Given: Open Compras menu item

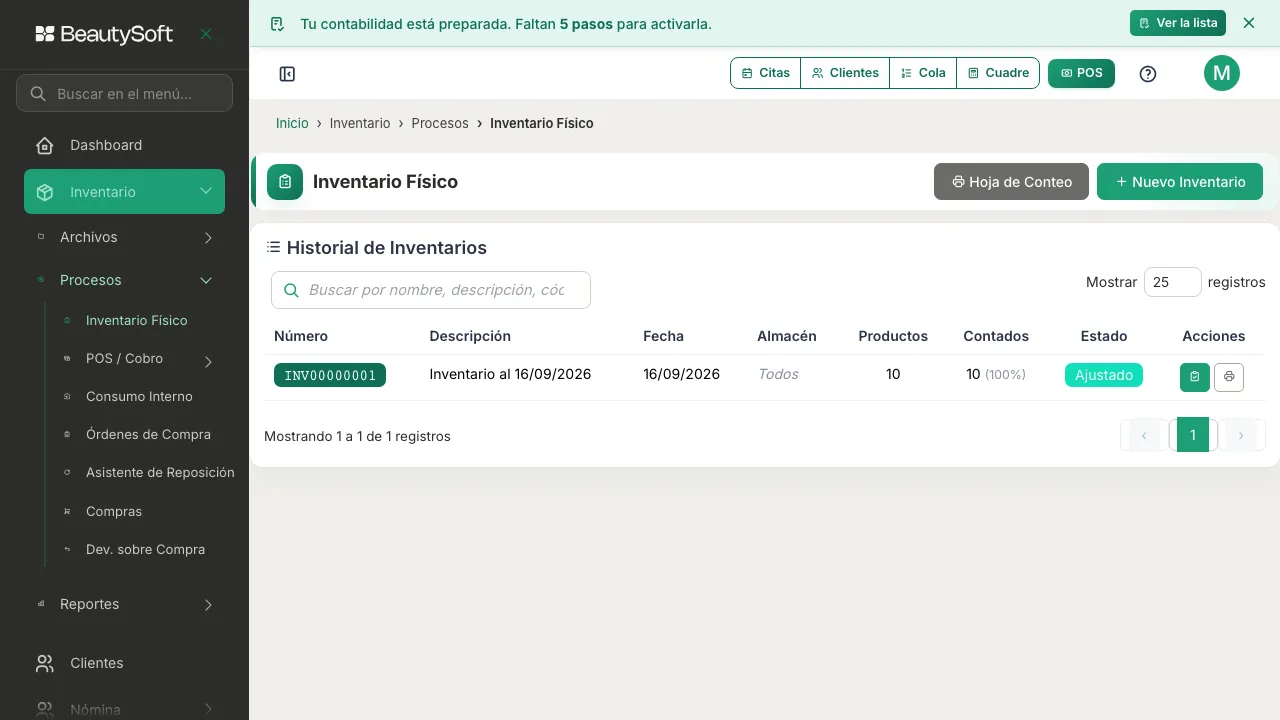Looking at the screenshot, I should tap(114, 512).
